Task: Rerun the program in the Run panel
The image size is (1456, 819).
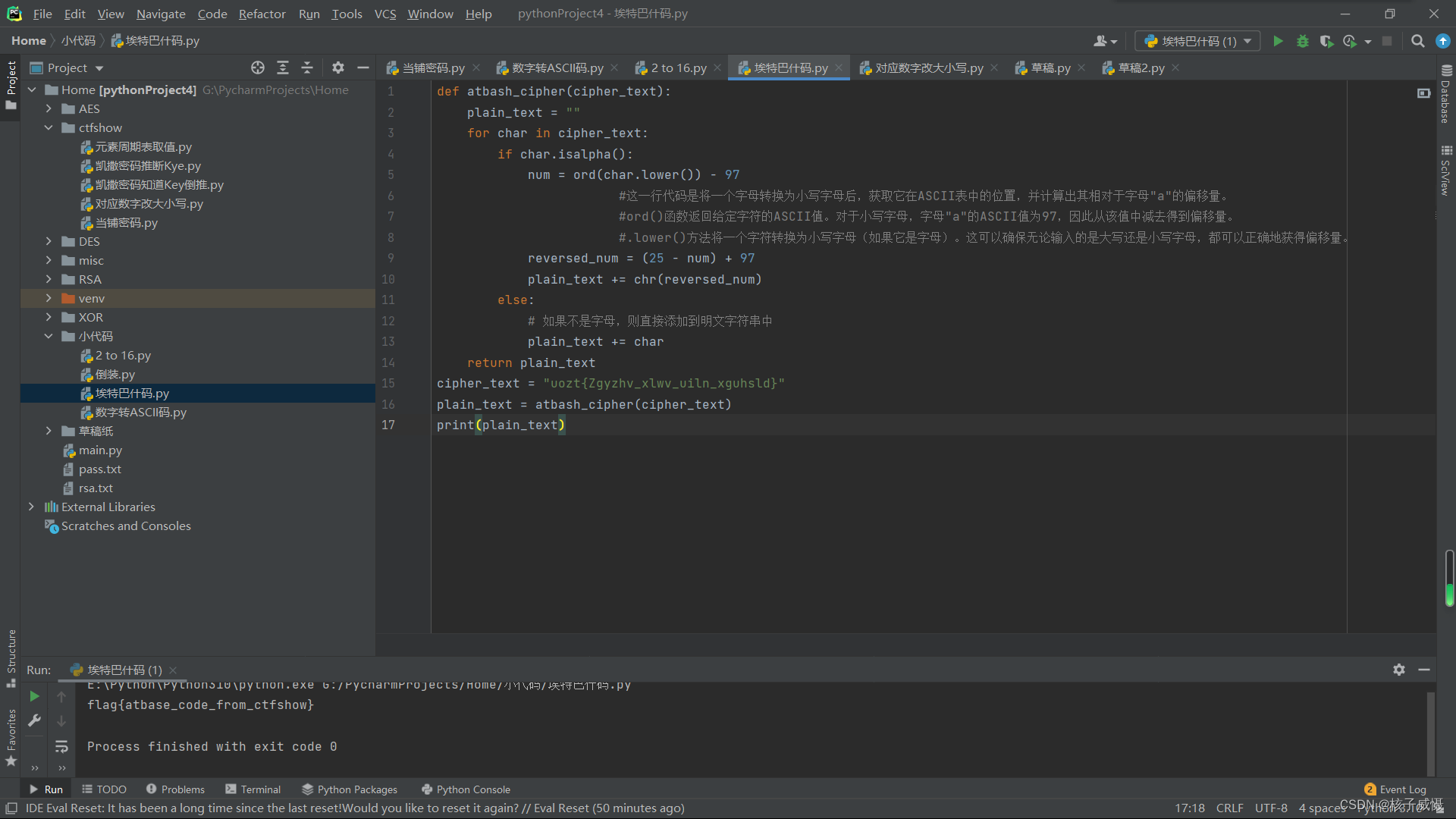Action: pos(34,696)
